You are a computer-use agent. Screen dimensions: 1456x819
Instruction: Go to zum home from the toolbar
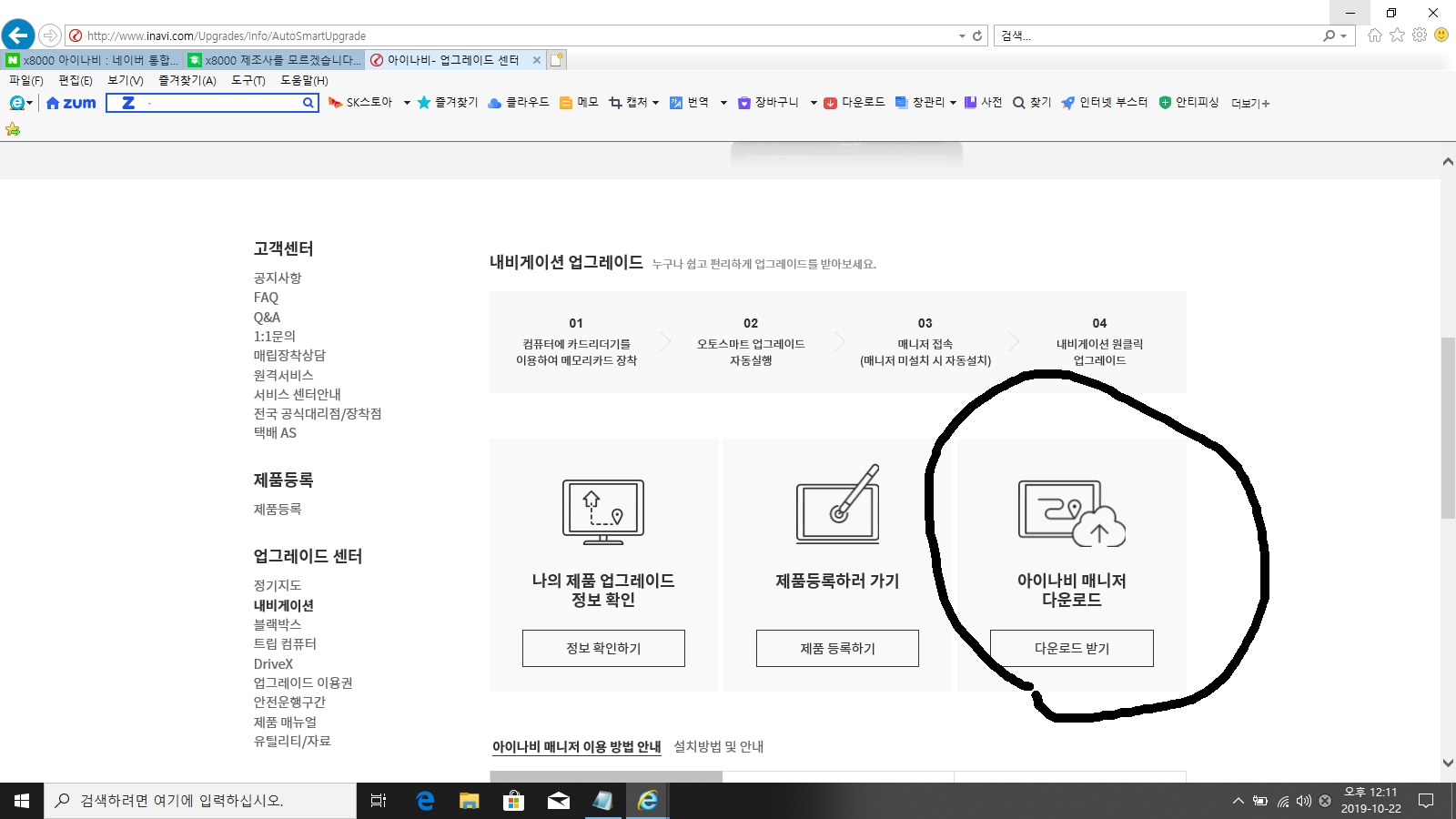coord(71,103)
